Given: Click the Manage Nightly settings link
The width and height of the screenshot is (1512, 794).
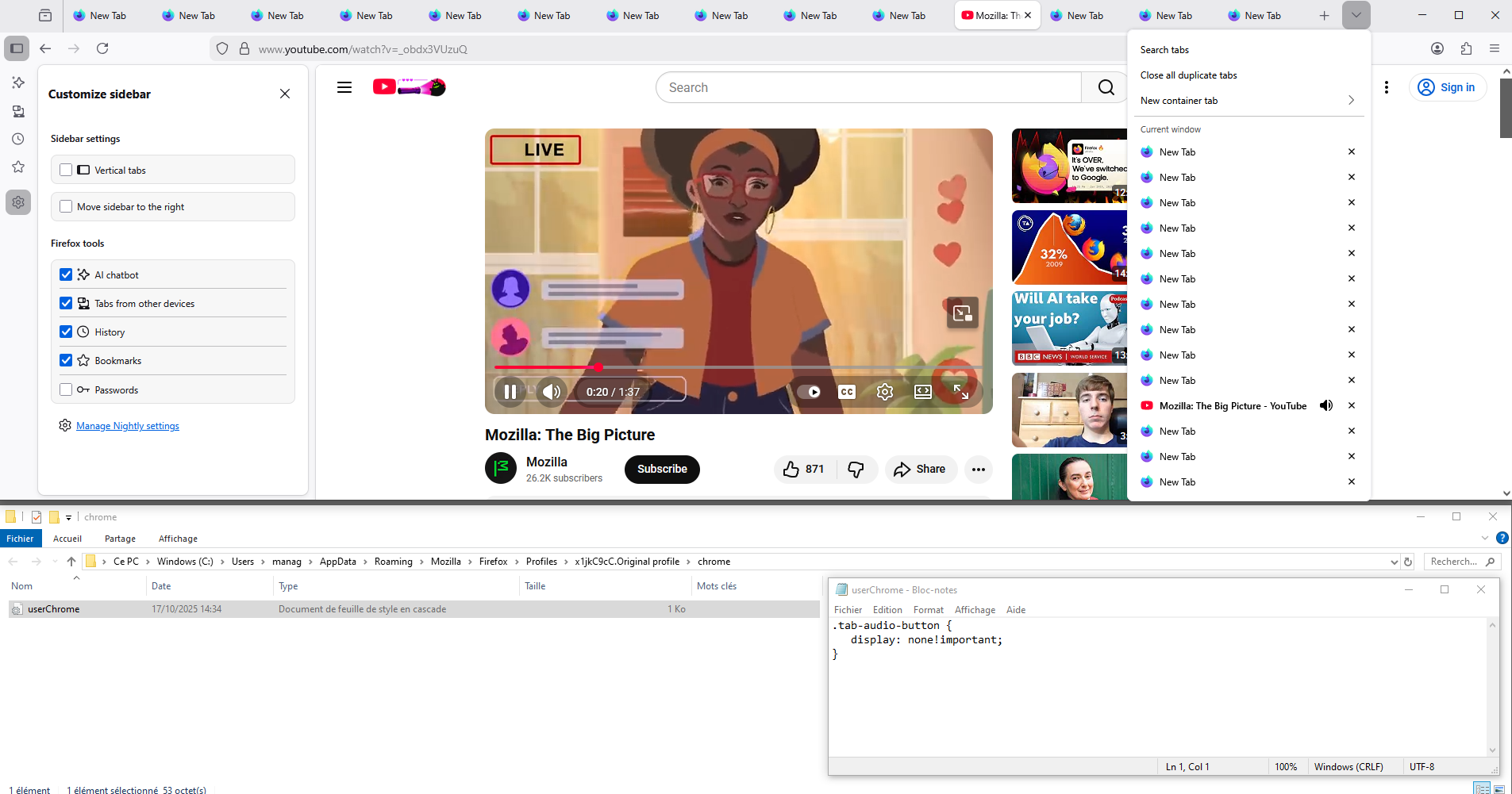Looking at the screenshot, I should (128, 426).
